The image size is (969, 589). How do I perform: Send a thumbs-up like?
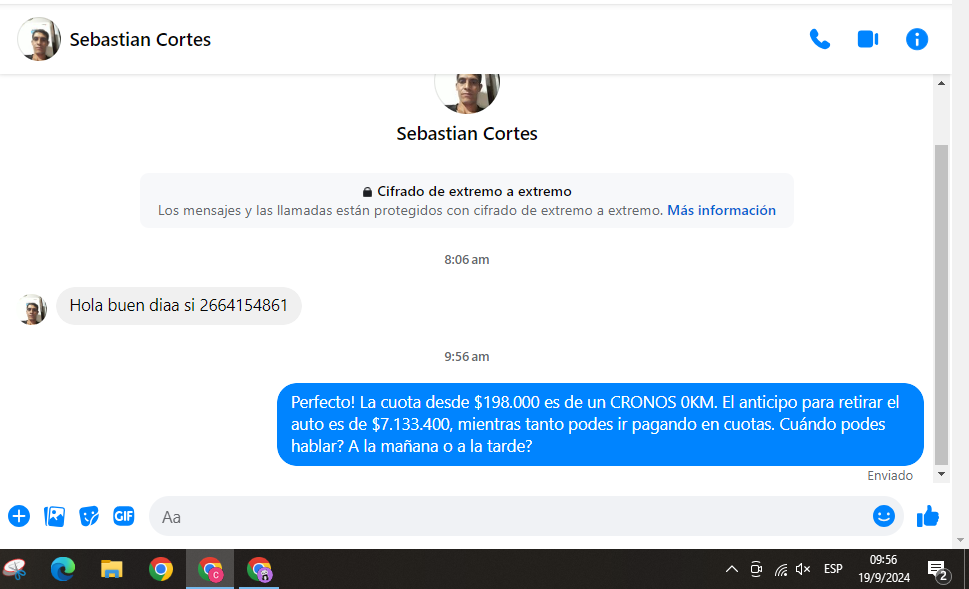click(928, 516)
